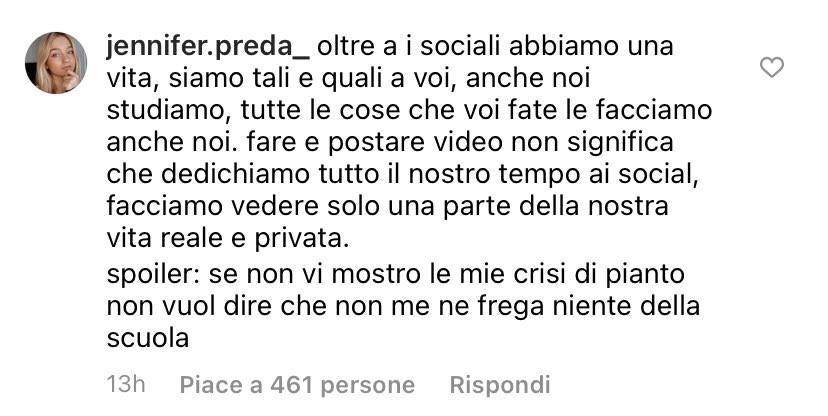Reply to the comment via Rispondi
Screen dimensions: 828x416
click(x=500, y=385)
